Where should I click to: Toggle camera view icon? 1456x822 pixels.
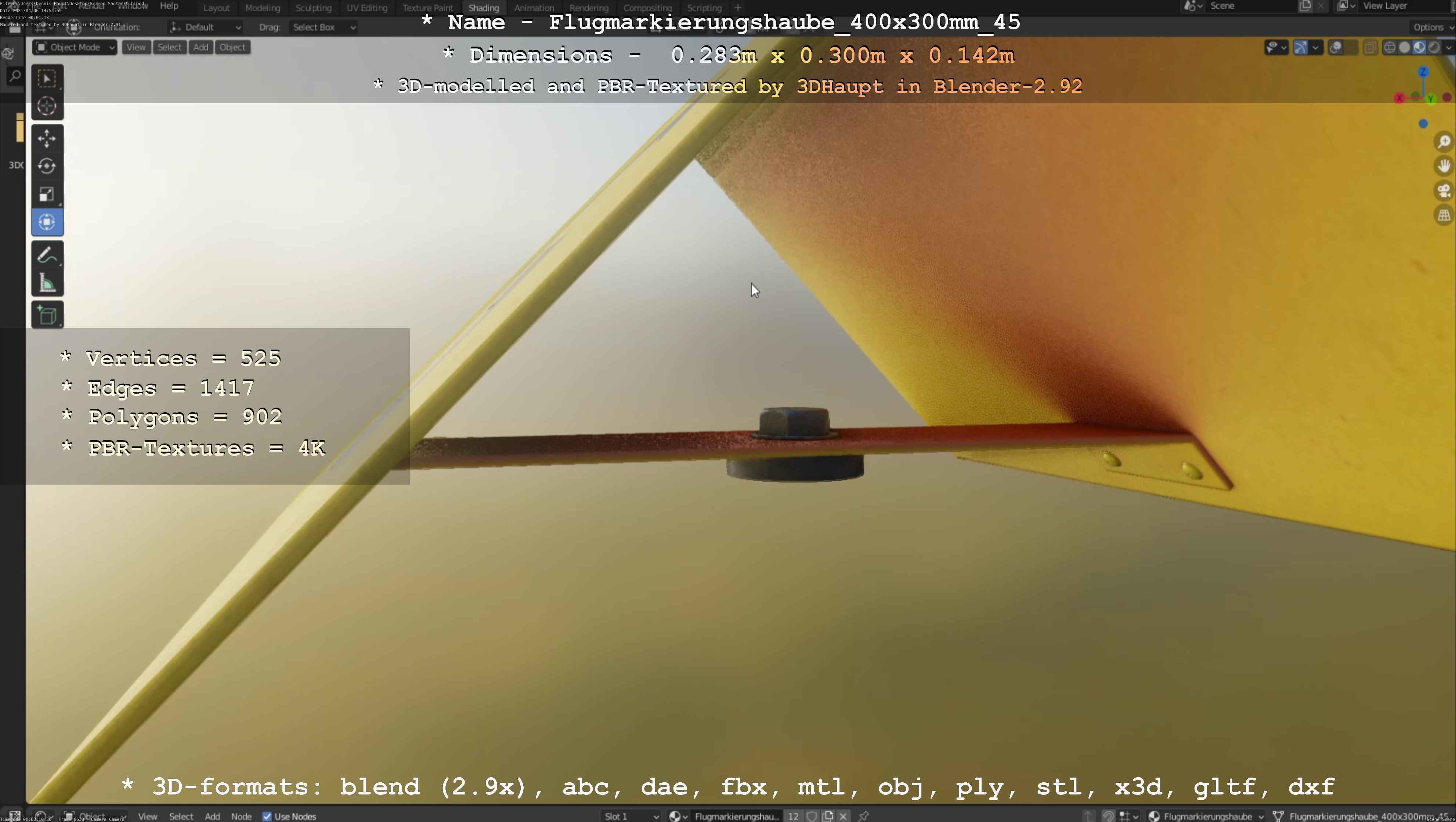[1444, 191]
